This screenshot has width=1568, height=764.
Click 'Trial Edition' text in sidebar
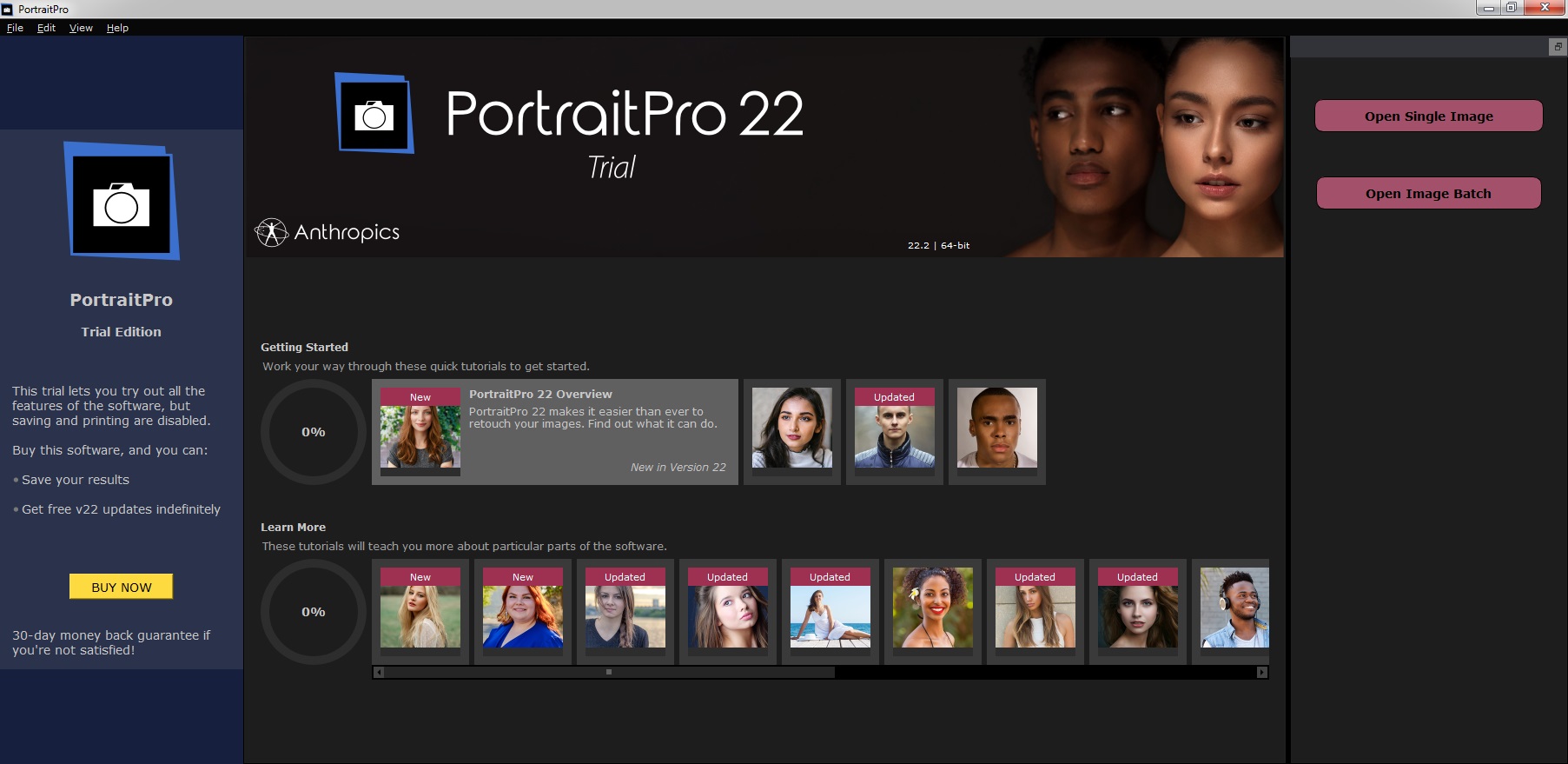click(x=121, y=332)
